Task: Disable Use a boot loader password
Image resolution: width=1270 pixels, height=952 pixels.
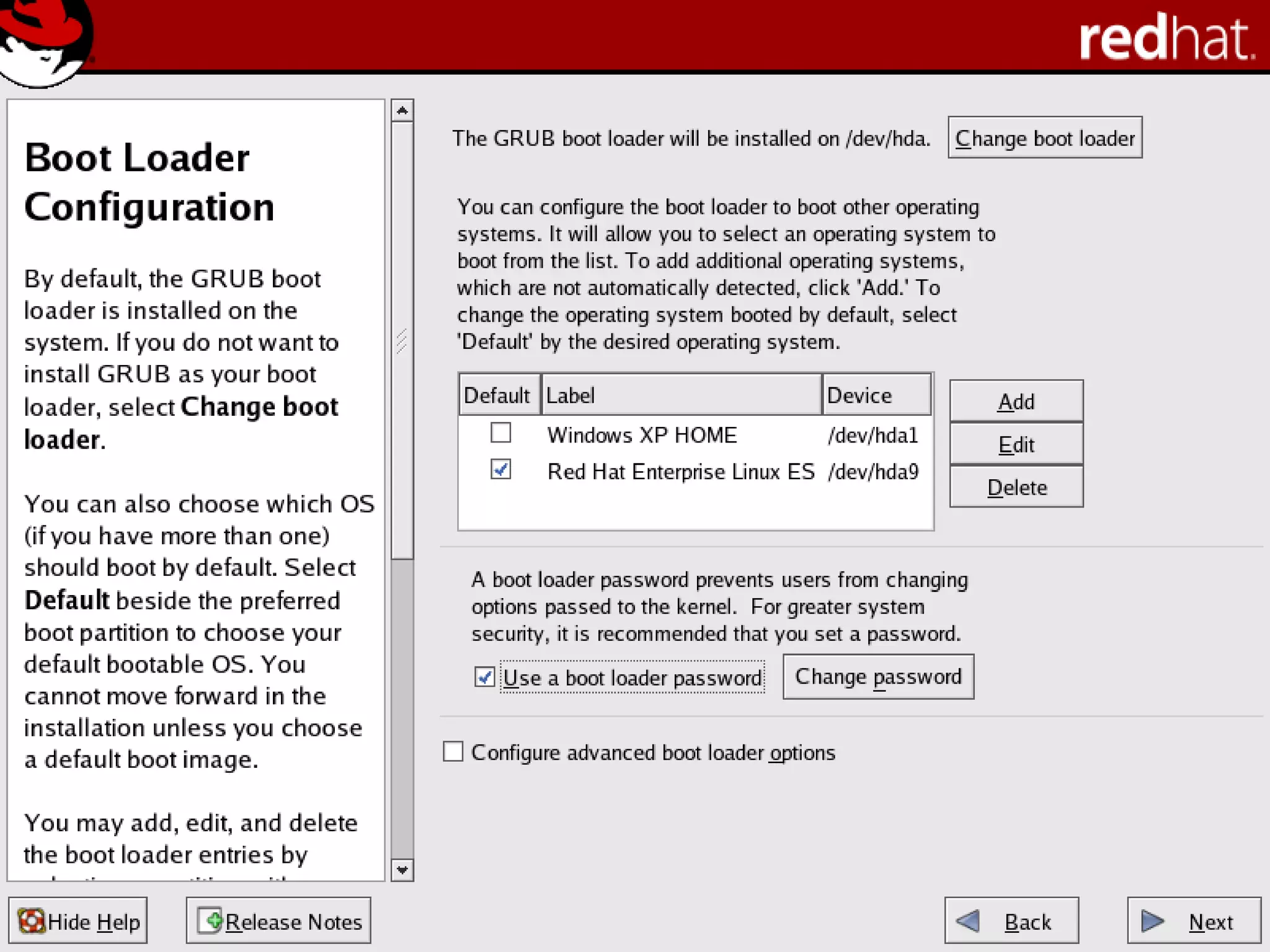Action: click(x=484, y=677)
